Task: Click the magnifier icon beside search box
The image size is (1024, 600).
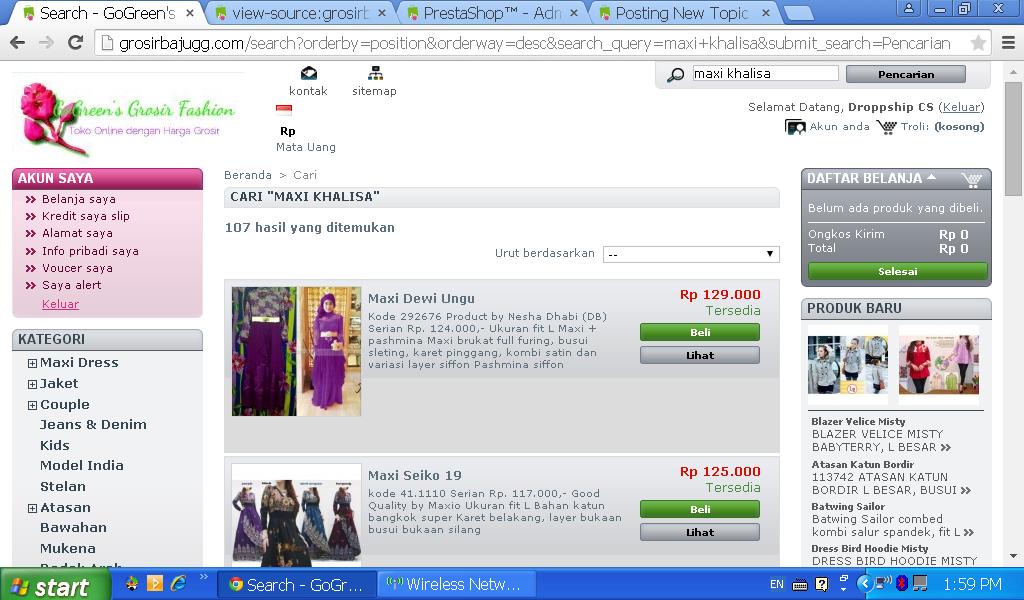Action: pos(675,74)
